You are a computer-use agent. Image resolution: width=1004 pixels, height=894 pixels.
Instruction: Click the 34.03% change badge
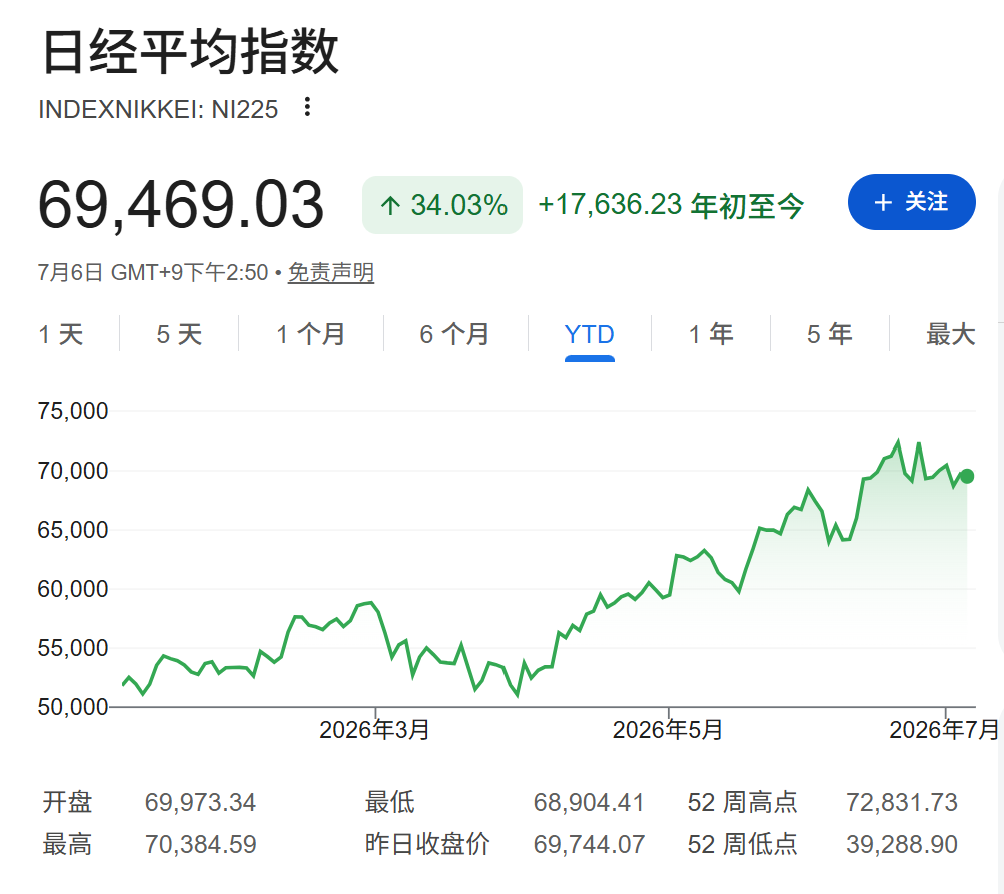pyautogui.click(x=442, y=205)
